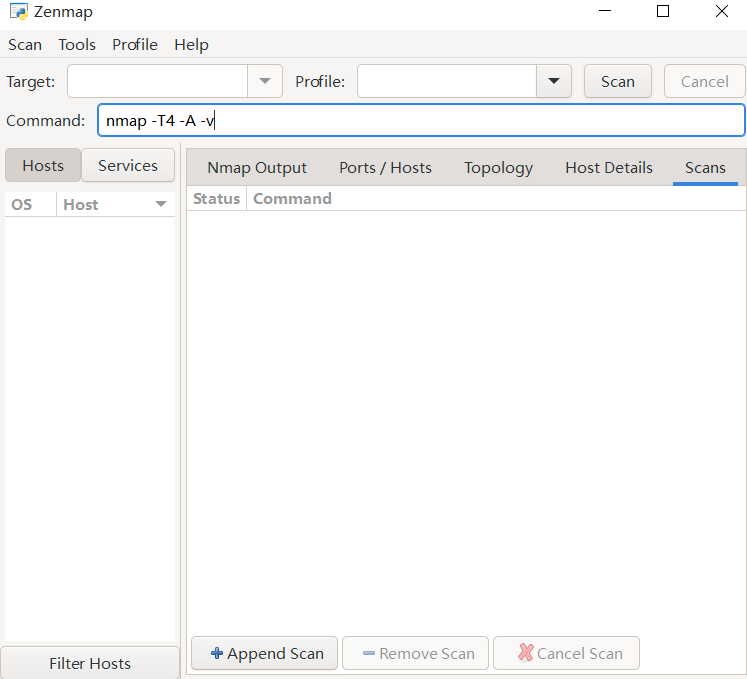Open the Tools menu
Viewport: 747px width, 679px height.
click(x=77, y=45)
